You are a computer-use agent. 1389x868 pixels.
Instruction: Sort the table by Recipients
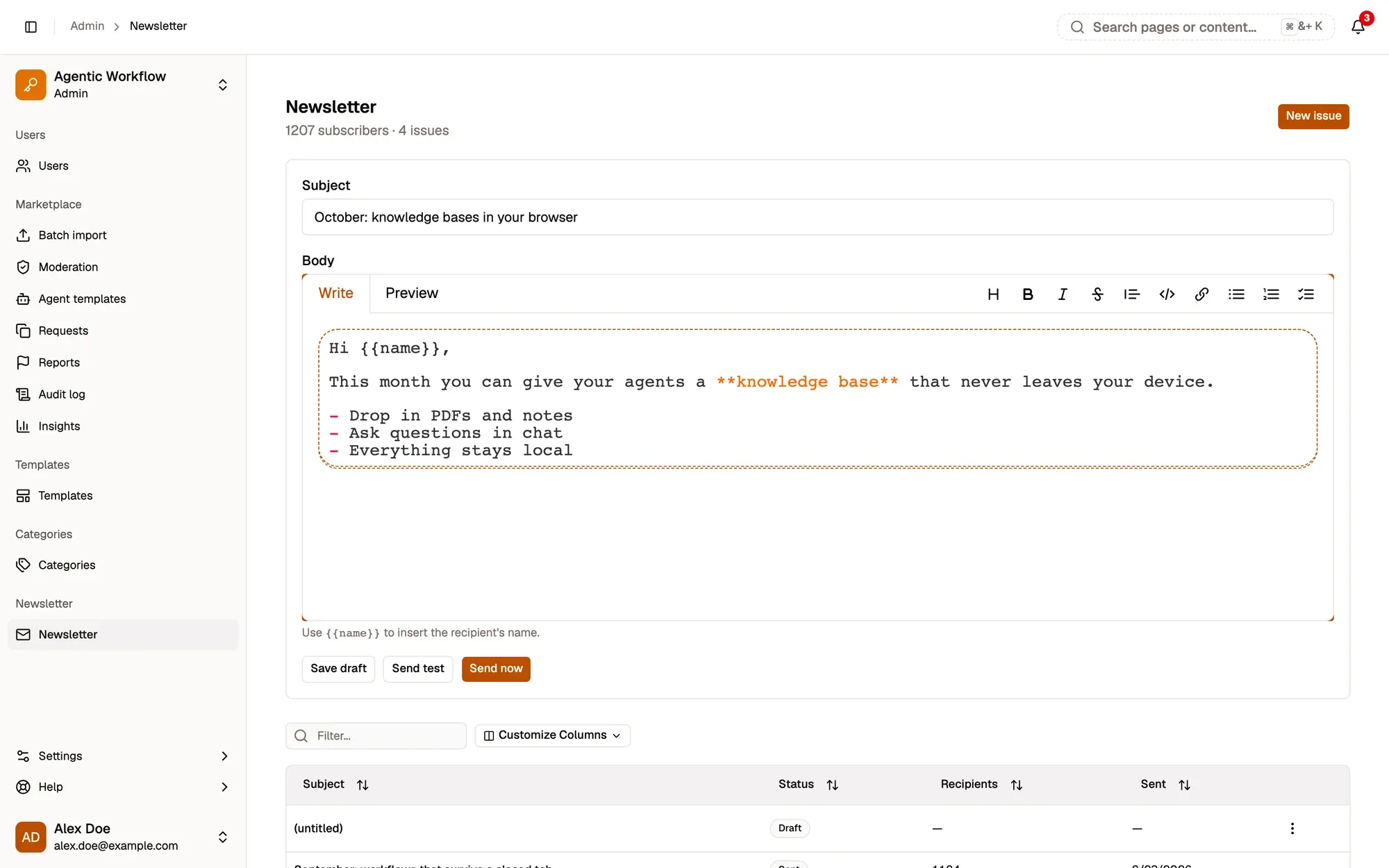click(981, 785)
